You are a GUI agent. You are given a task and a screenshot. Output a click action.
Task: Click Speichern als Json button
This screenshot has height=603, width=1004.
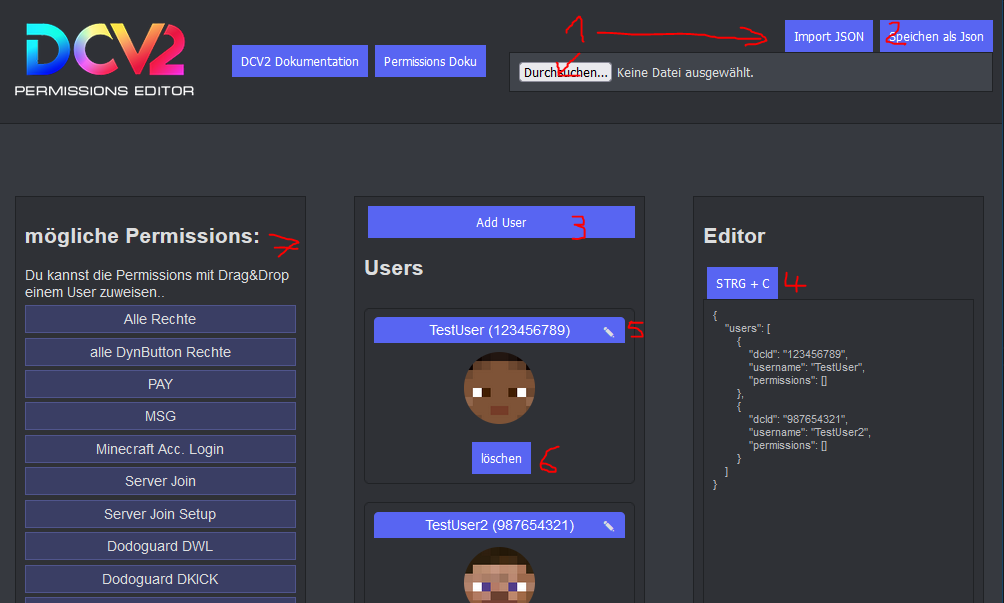936,36
